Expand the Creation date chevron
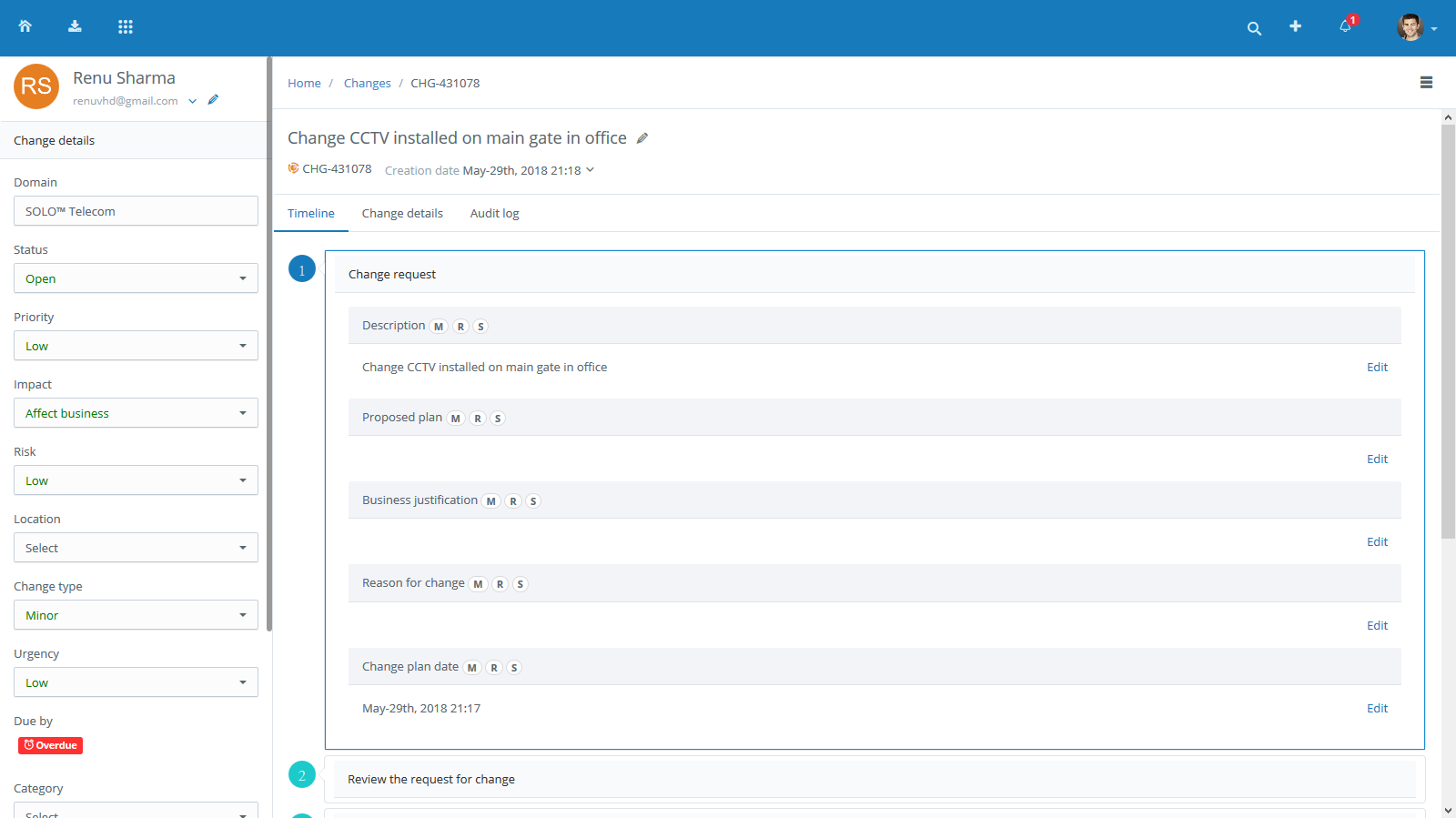1456x818 pixels. coord(590,169)
